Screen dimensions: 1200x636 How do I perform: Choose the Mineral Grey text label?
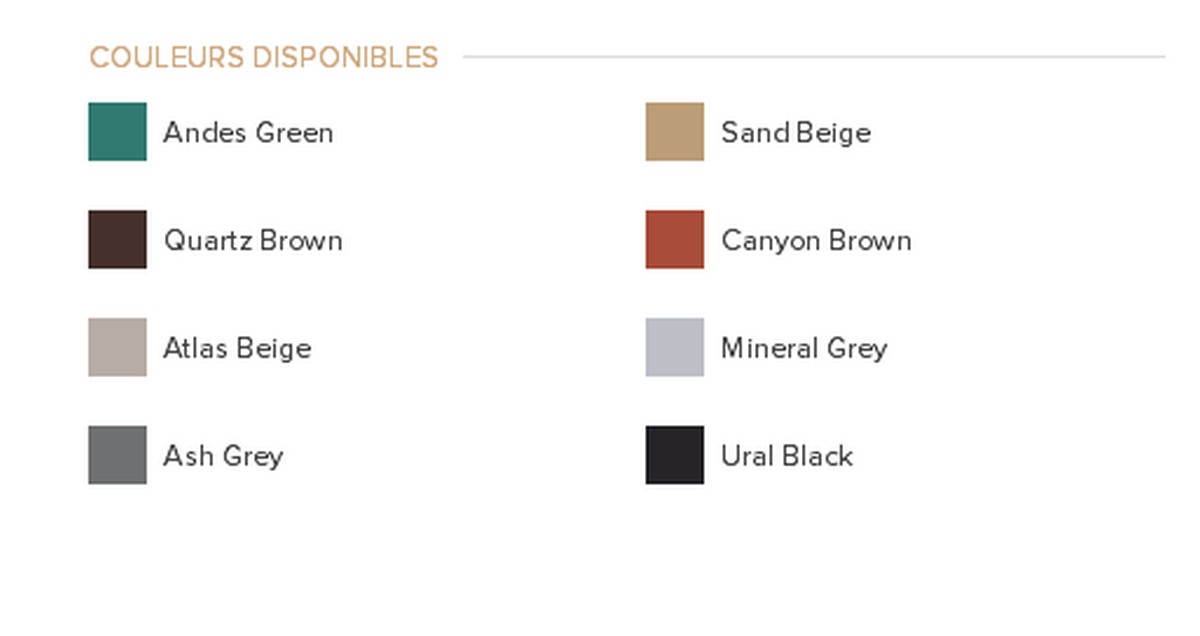804,349
